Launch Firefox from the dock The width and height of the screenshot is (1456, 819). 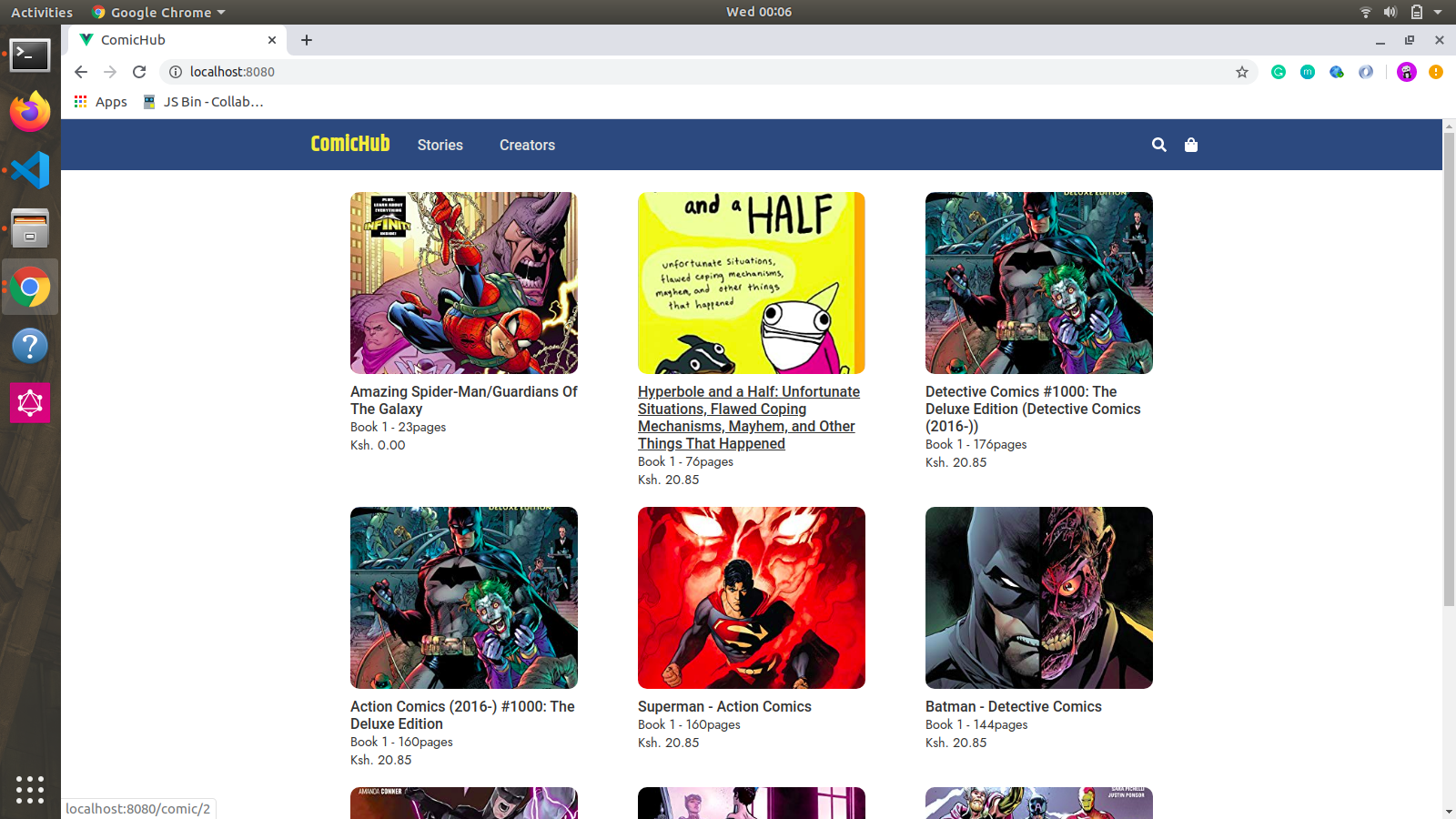[30, 112]
